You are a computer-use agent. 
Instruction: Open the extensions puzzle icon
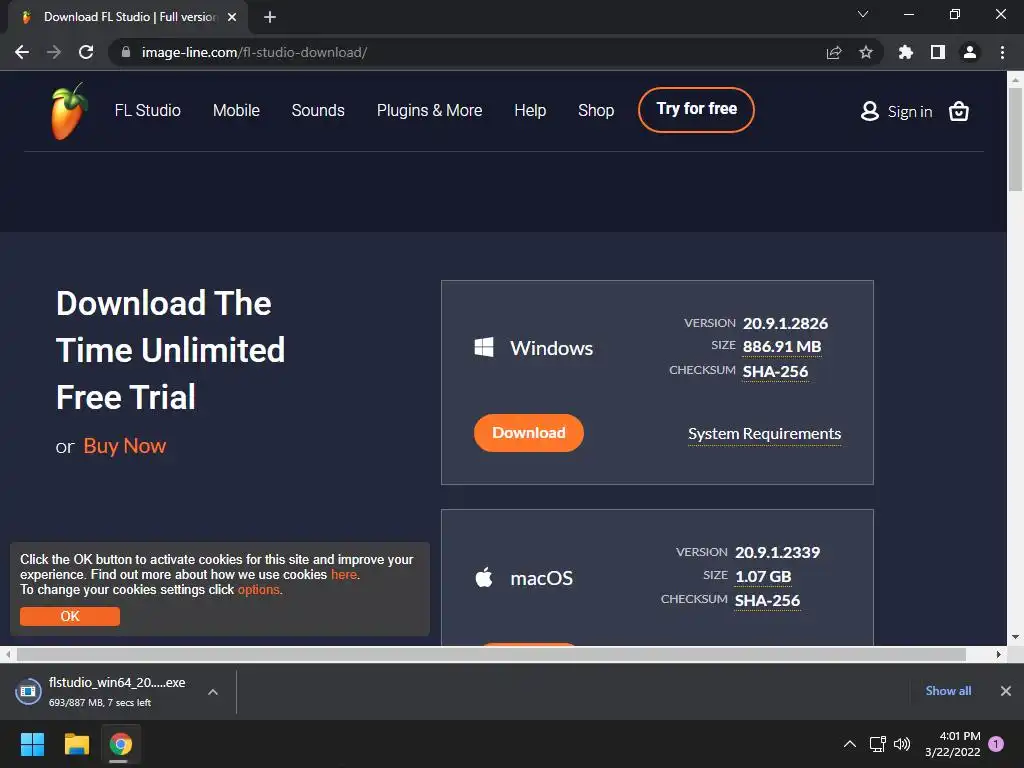pos(906,52)
